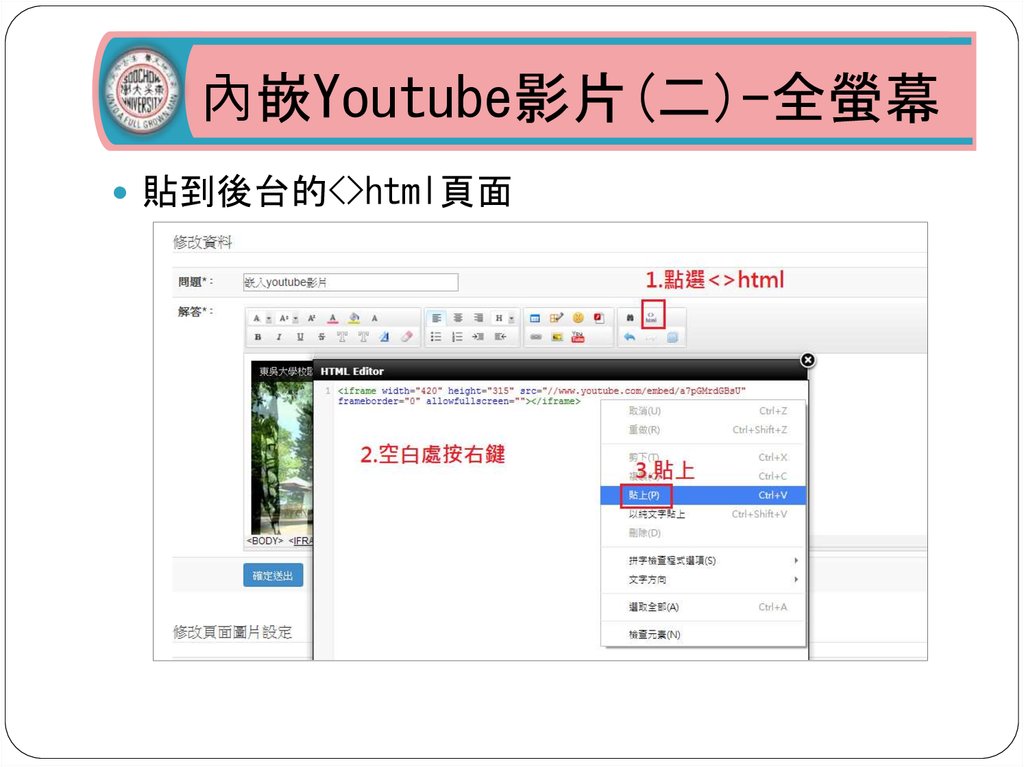Insert a numbered list
Viewport: 1024px width, 767px height.
[x=457, y=337]
